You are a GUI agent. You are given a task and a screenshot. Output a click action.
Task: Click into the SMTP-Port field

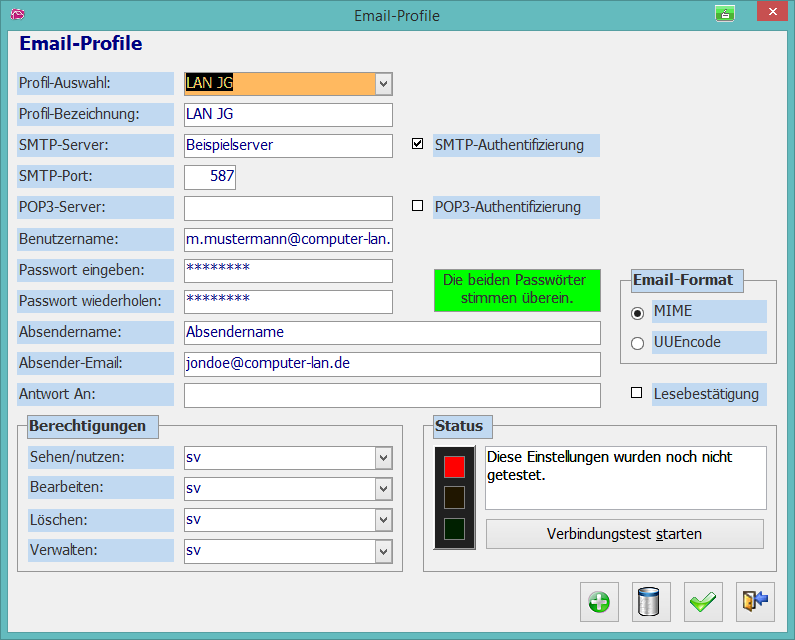click(x=210, y=177)
